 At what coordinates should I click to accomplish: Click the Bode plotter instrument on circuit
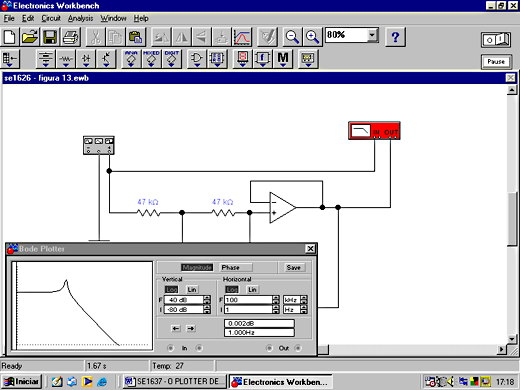coord(374,131)
